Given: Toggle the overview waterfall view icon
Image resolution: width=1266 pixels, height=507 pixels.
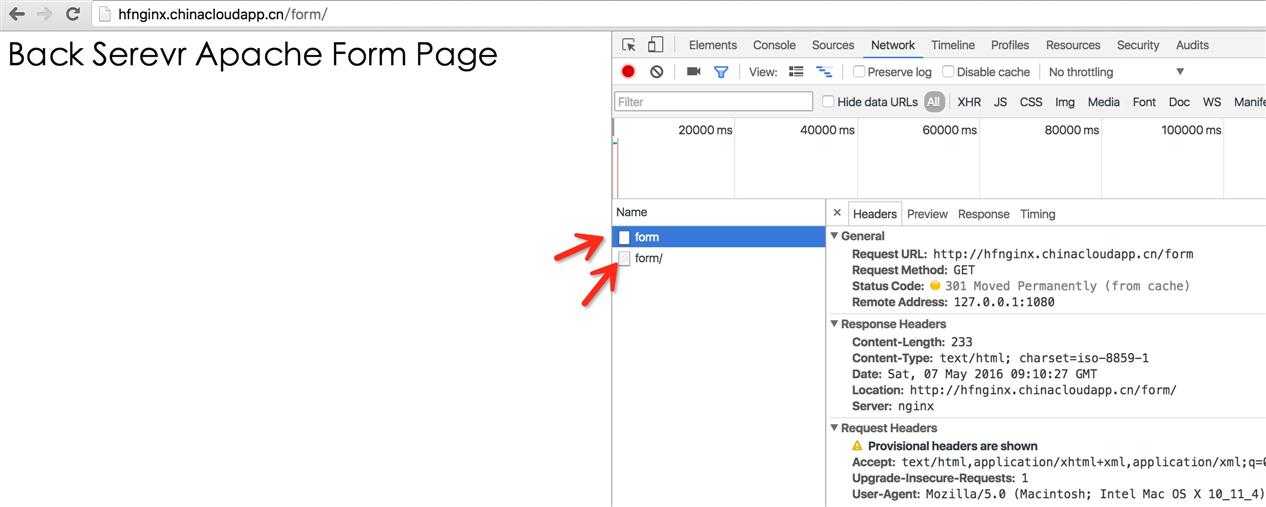Looking at the screenshot, I should point(824,72).
